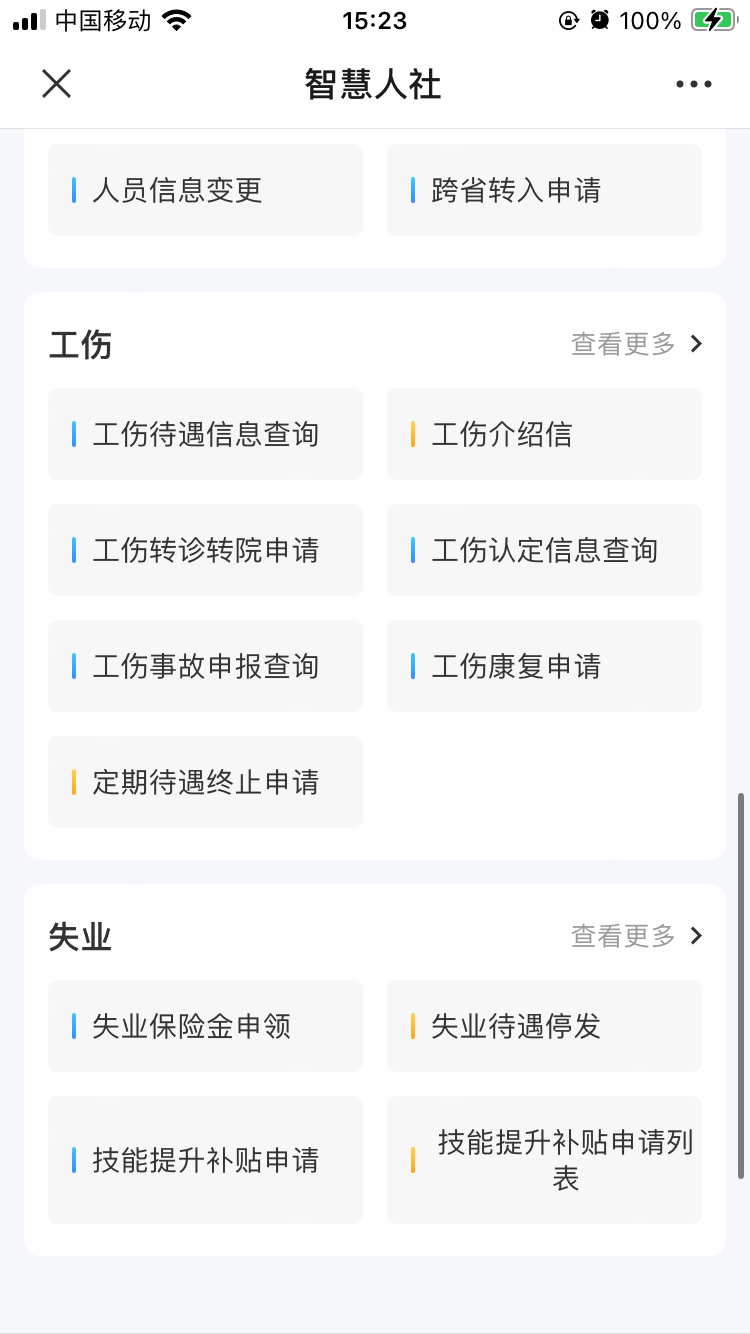Open 定期待遇终止申请
This screenshot has width=750, height=1334.
pyautogui.click(x=205, y=782)
